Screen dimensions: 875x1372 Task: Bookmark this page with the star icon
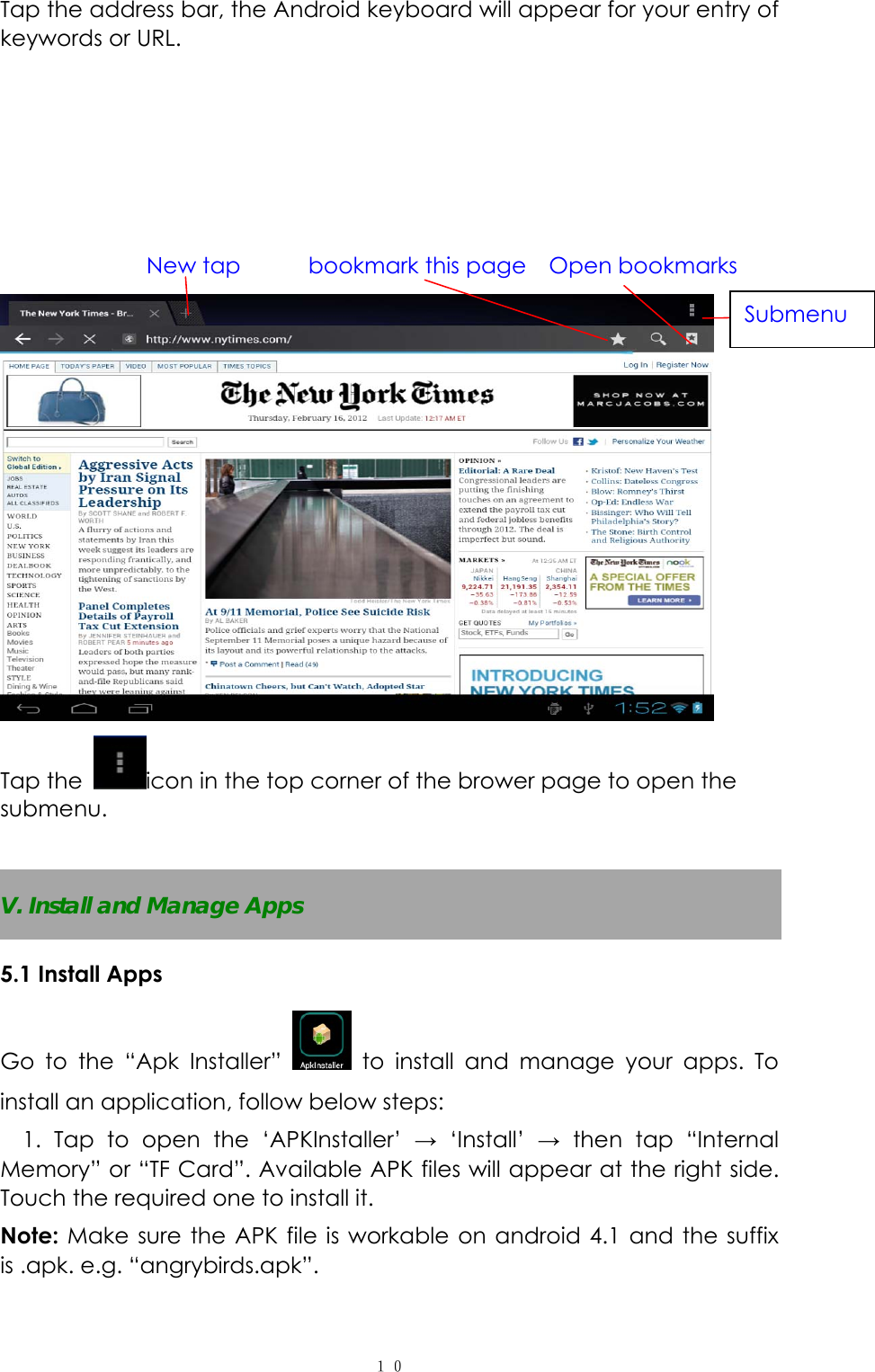[618, 339]
